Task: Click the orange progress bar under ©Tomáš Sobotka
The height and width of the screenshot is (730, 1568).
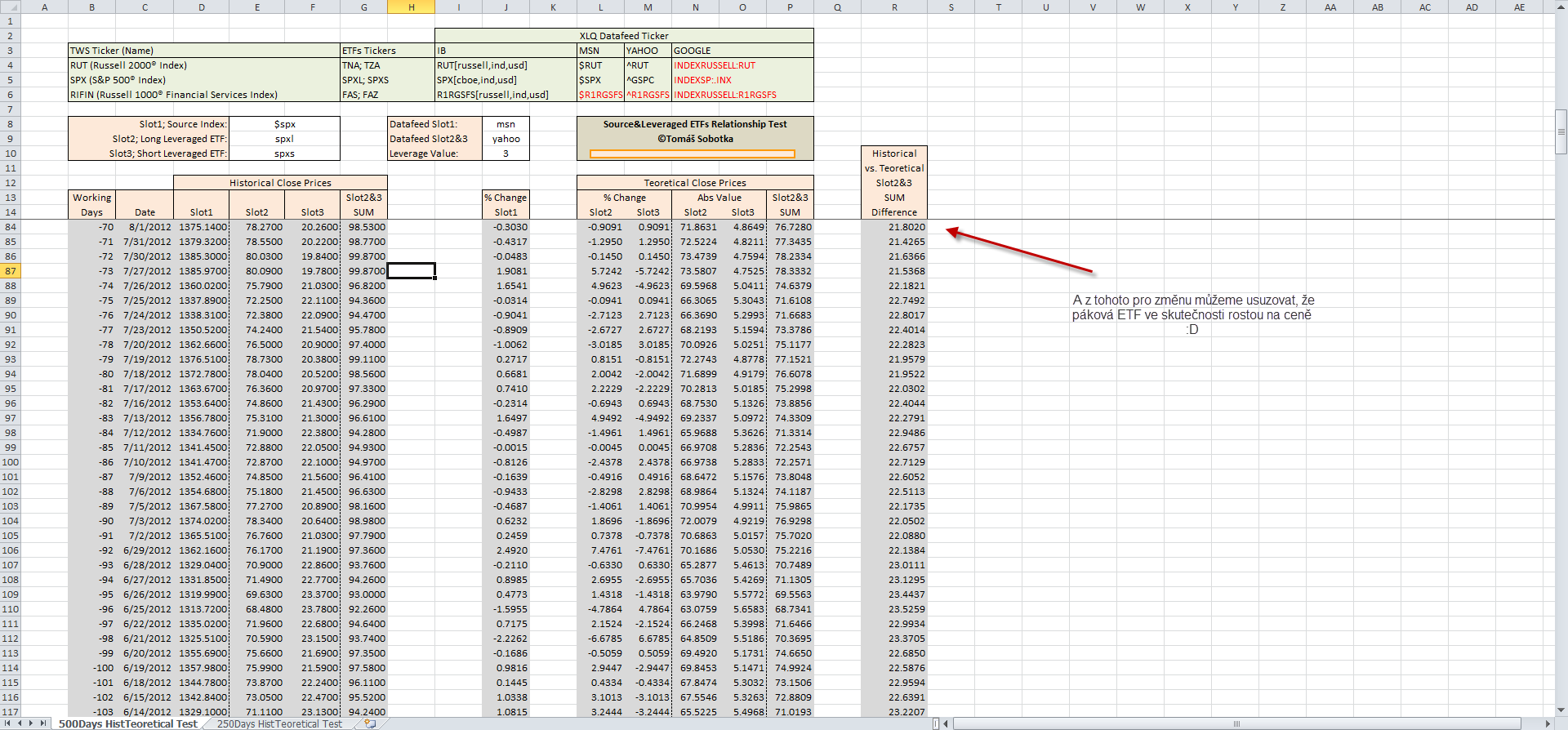Action: 692,154
